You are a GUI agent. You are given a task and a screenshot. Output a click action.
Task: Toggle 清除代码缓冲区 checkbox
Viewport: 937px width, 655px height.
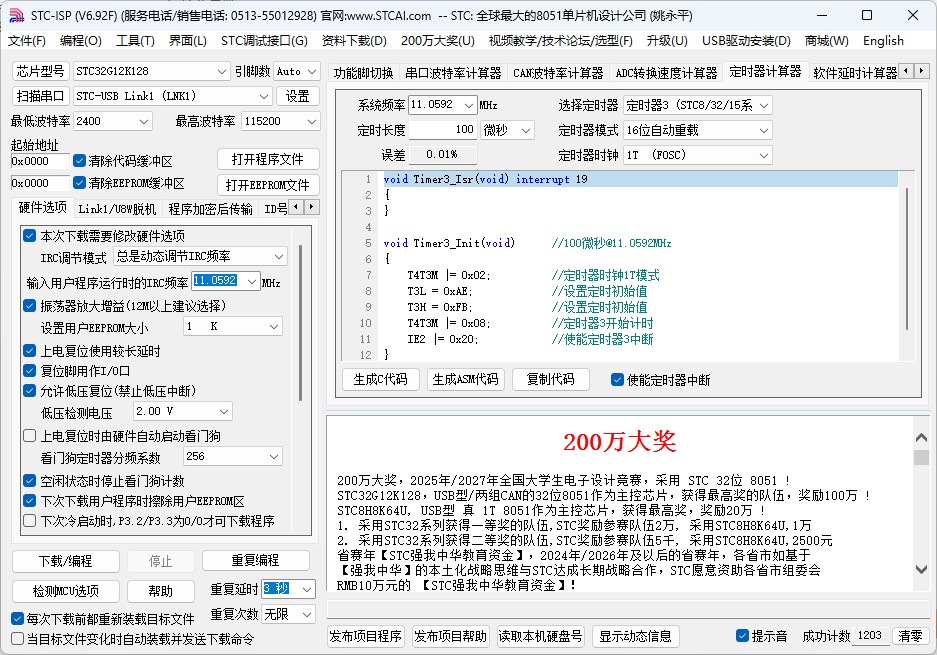click(79, 161)
